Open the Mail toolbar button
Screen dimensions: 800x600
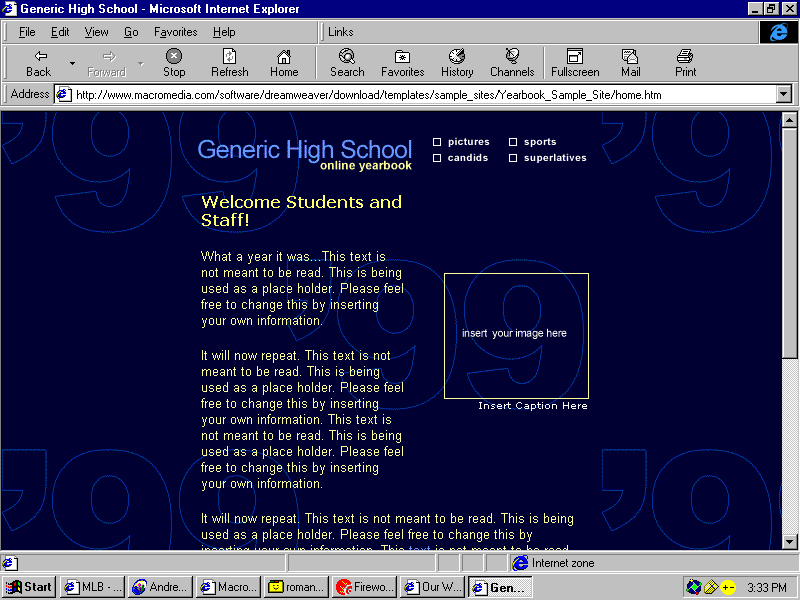[631, 64]
